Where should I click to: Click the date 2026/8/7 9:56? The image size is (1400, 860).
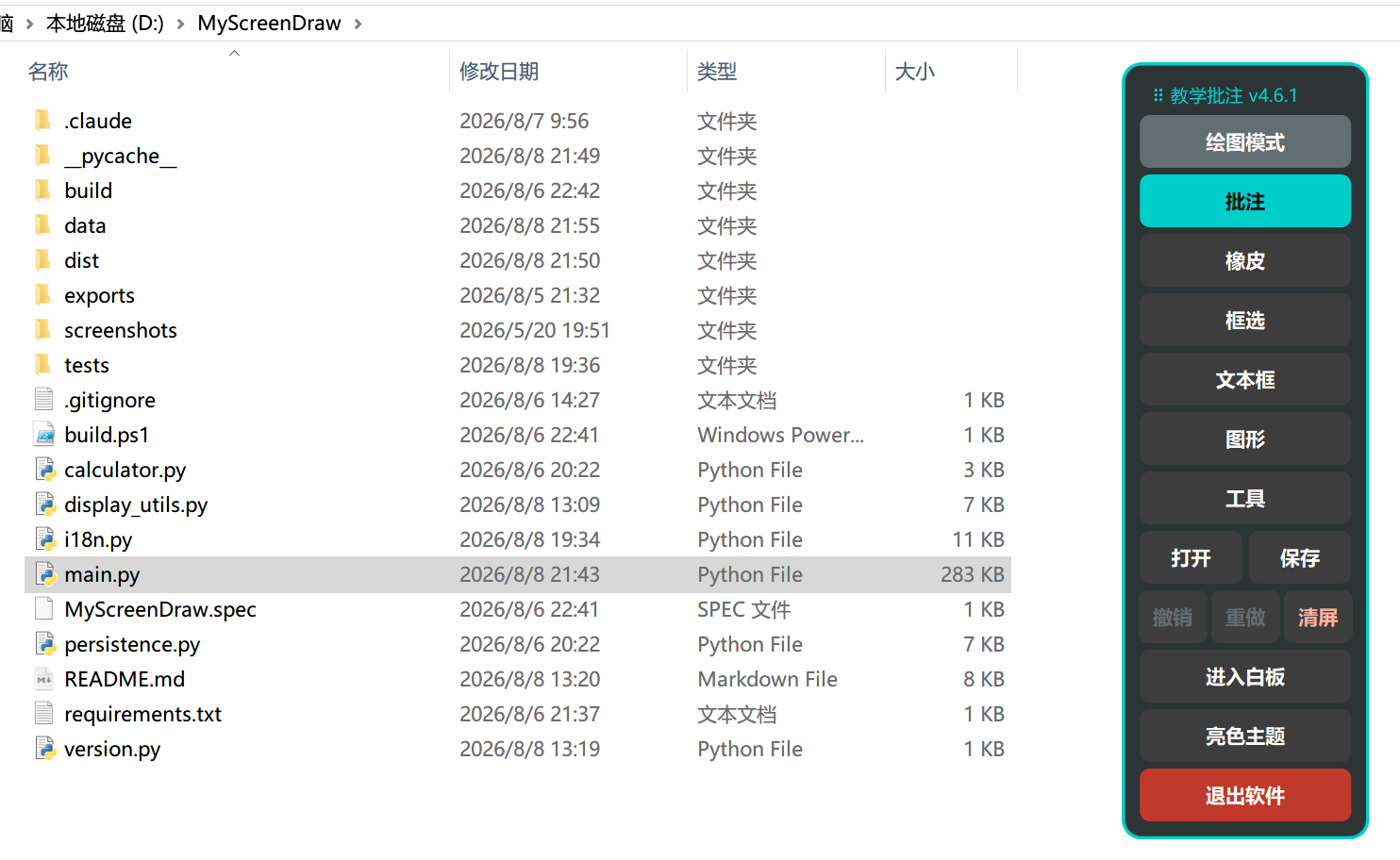coord(524,121)
